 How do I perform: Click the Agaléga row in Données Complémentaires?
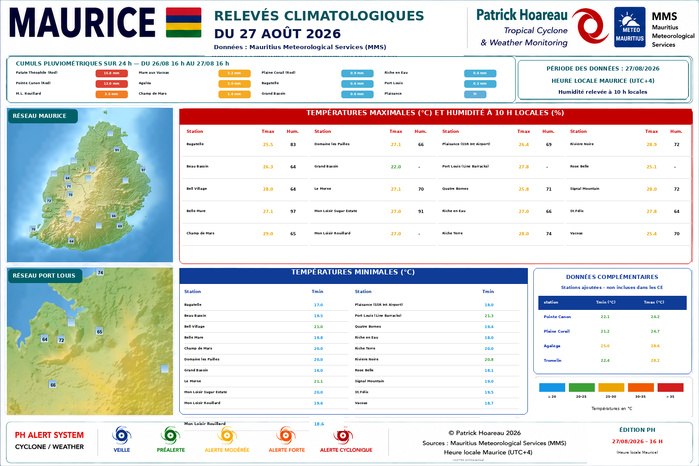point(612,346)
